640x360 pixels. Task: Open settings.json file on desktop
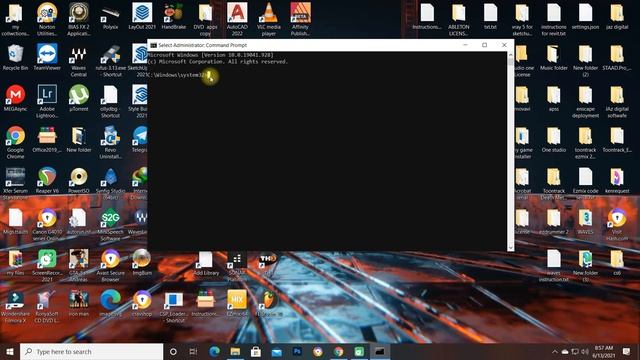(x=585, y=16)
